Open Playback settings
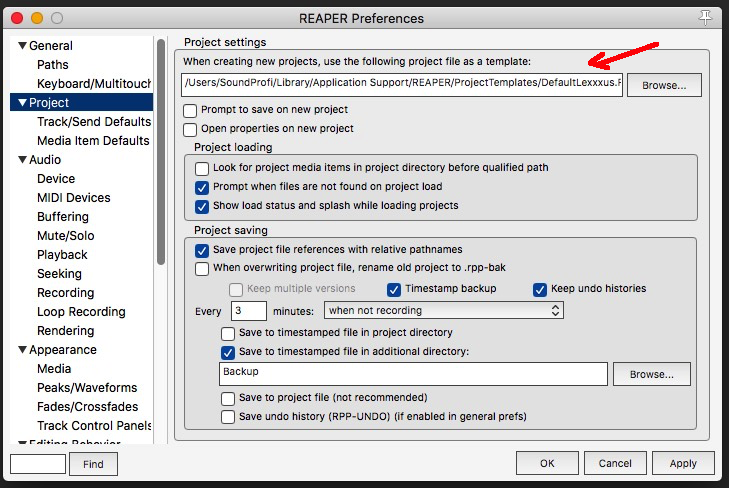Screen dimensions: 729x488 62,255
